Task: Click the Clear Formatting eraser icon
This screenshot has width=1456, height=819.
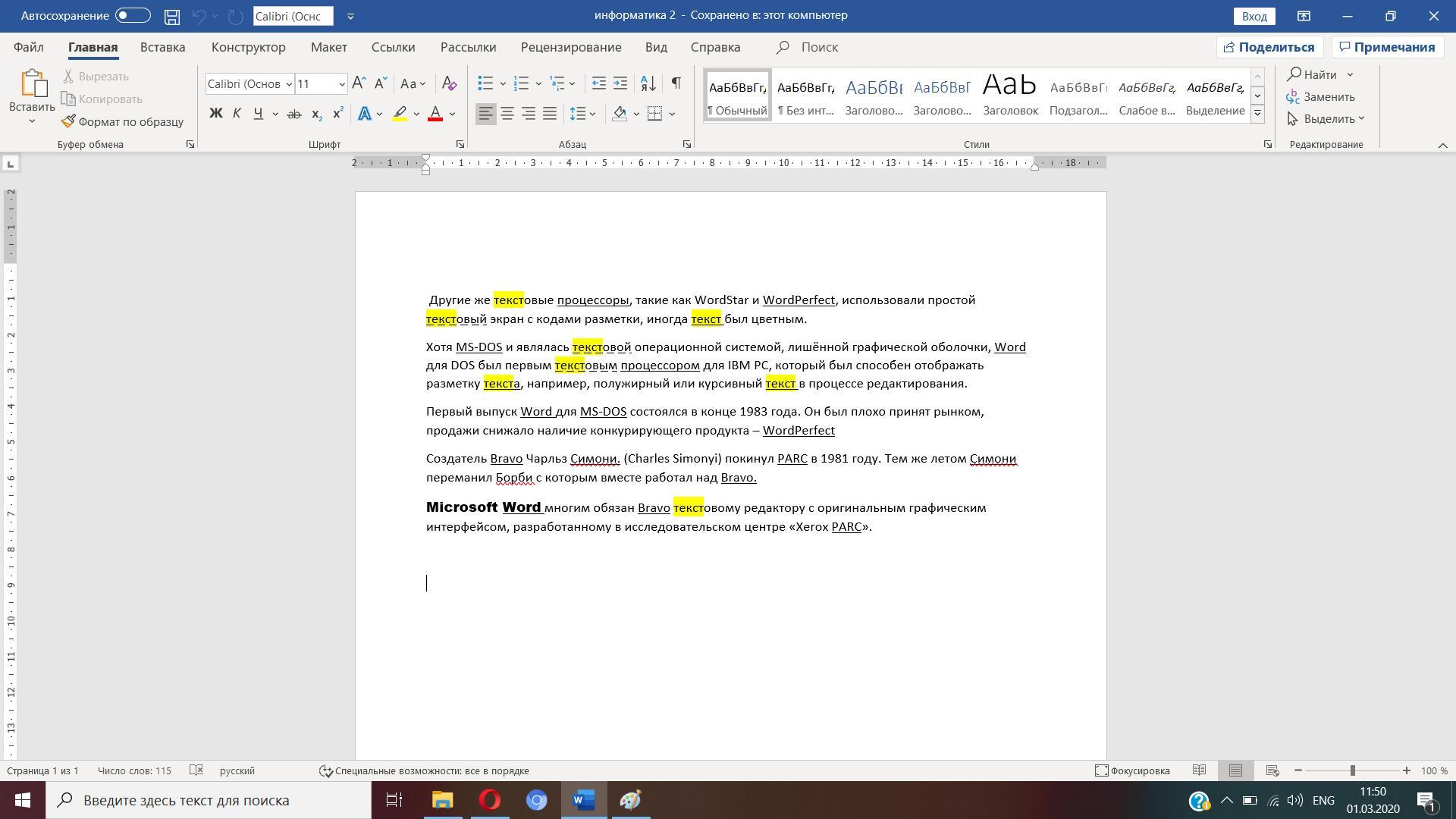Action: [449, 83]
